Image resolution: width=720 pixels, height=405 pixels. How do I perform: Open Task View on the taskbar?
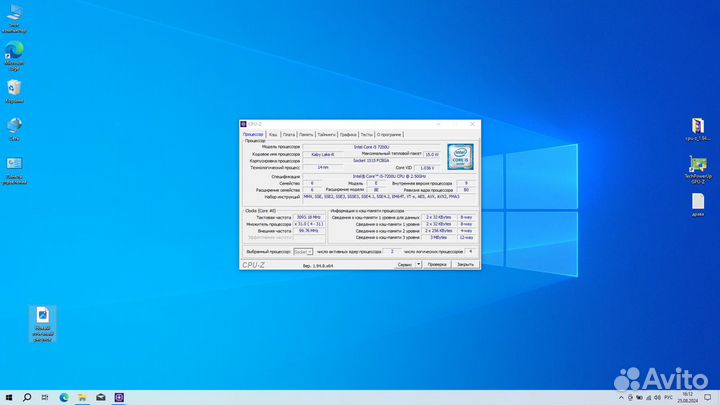pos(45,397)
